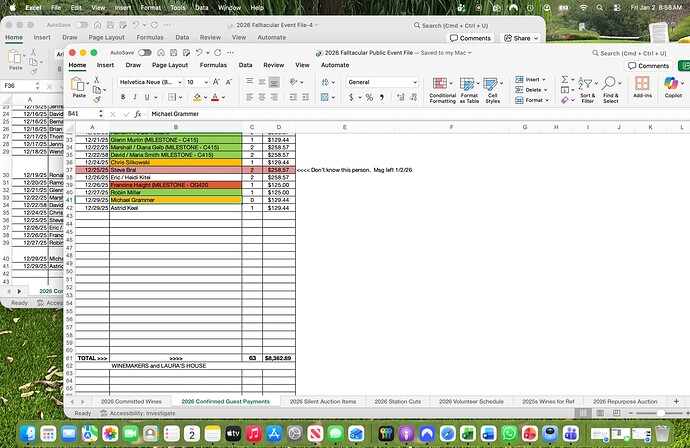Apply Comma Style number format
This screenshot has height=448, width=690.
tap(382, 97)
